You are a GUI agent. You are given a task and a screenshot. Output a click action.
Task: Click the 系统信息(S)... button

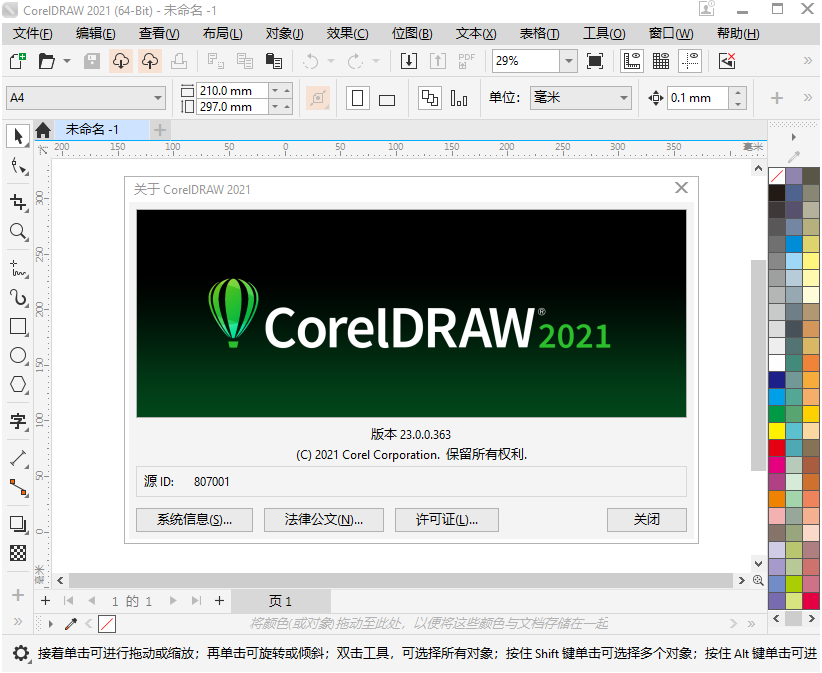pos(194,520)
